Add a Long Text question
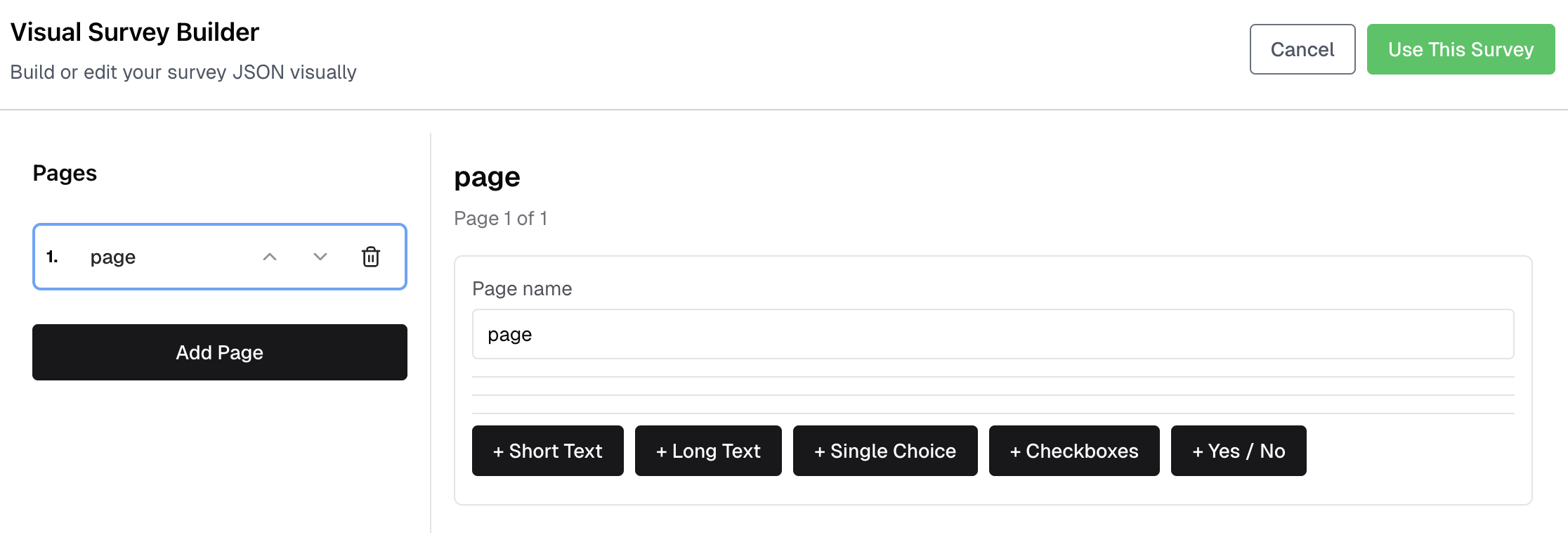Image resolution: width=1568 pixels, height=533 pixels. click(707, 451)
